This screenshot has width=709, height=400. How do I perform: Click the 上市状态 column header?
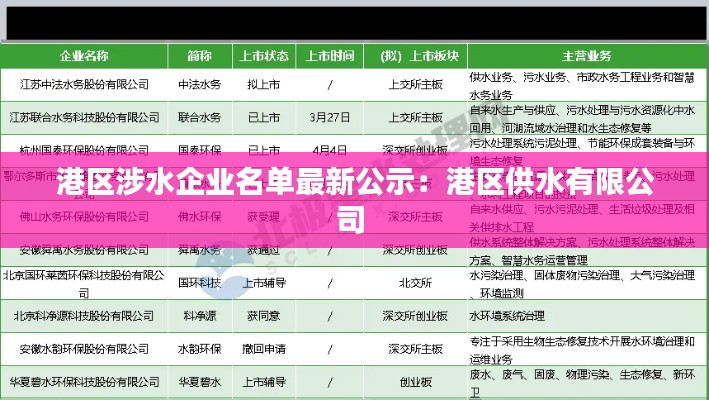coord(264,56)
